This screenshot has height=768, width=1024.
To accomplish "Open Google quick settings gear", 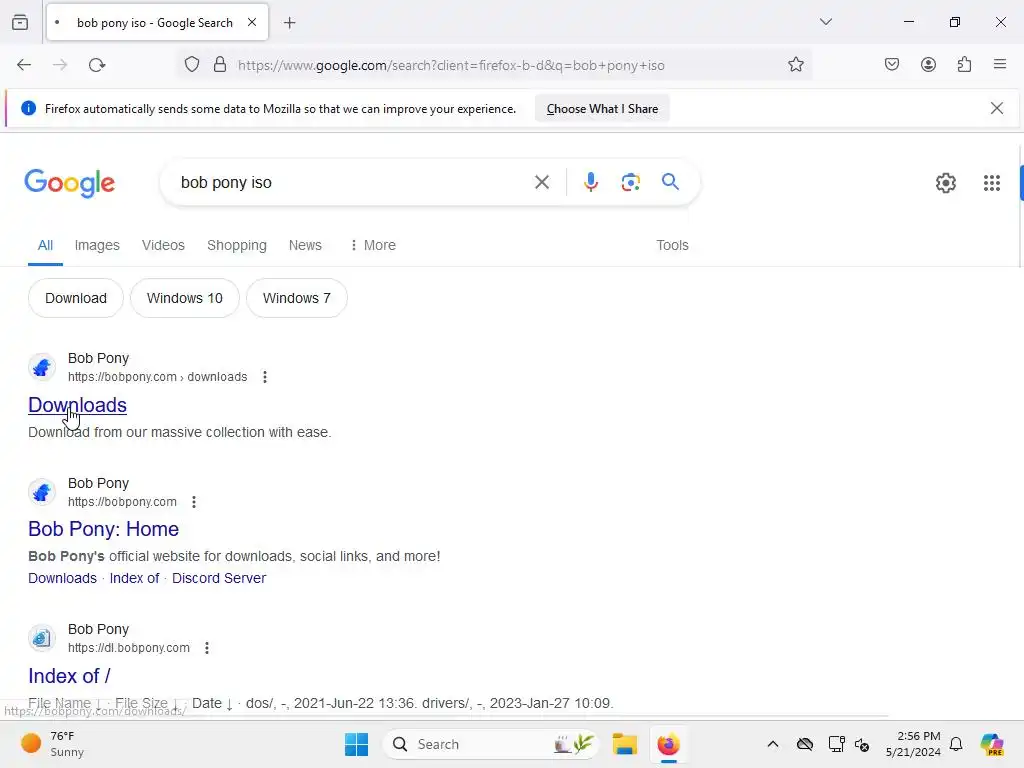I will click(946, 183).
